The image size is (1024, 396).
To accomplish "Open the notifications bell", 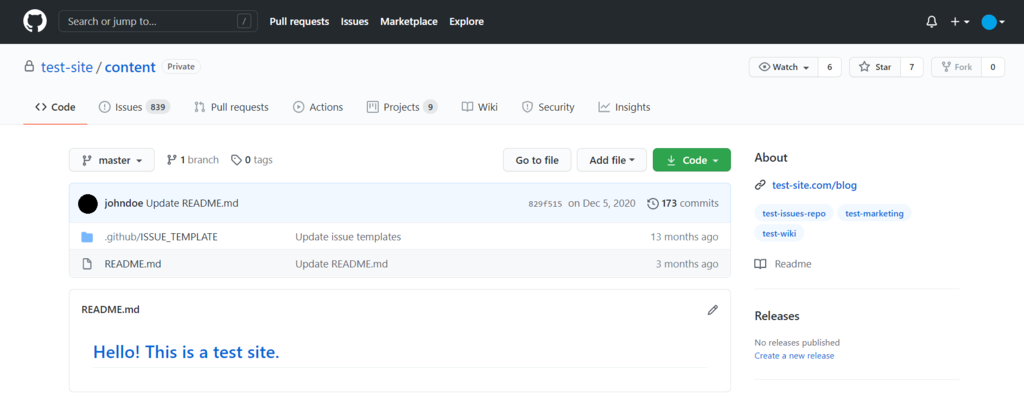I will click(x=932, y=22).
